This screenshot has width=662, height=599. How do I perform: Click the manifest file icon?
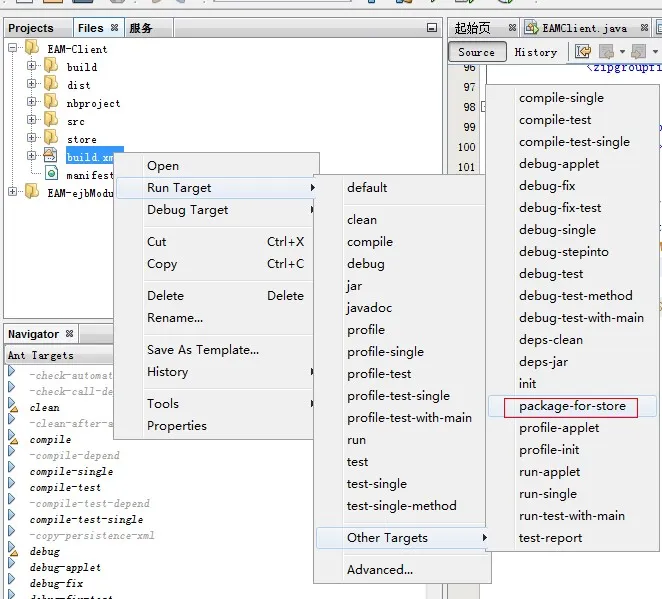(x=51, y=174)
